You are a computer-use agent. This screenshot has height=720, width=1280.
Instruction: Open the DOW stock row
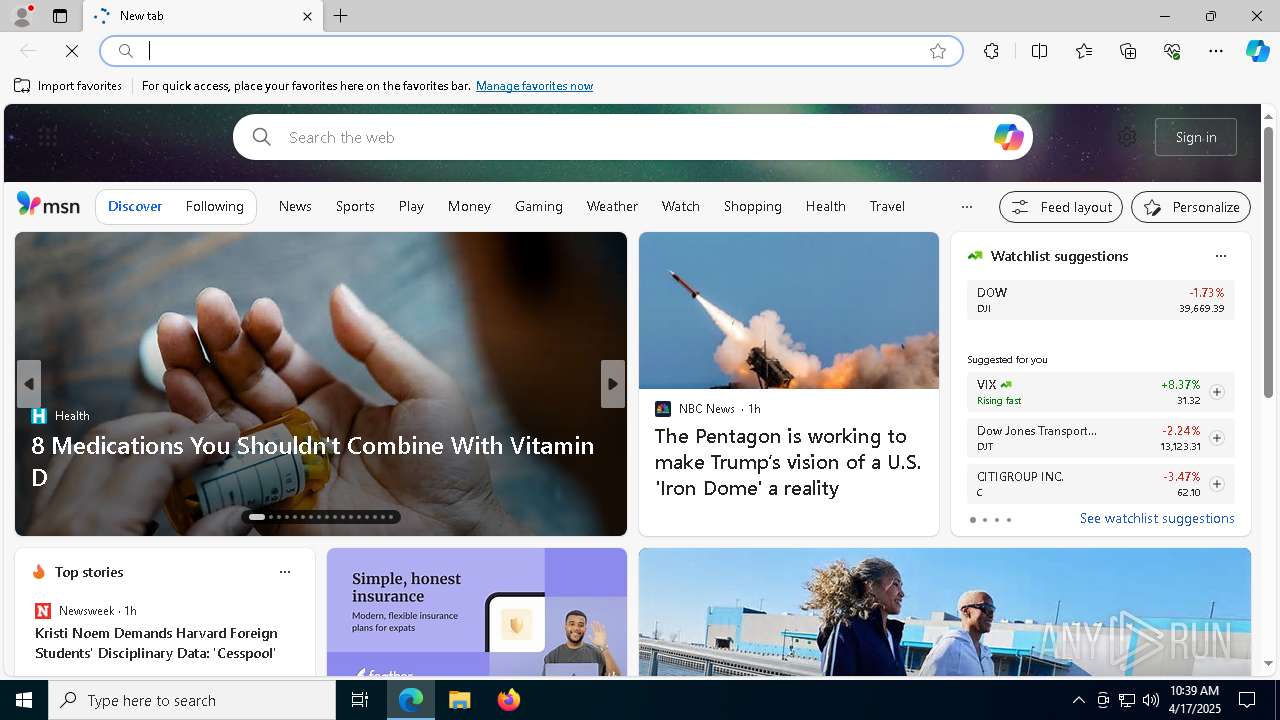point(1100,300)
